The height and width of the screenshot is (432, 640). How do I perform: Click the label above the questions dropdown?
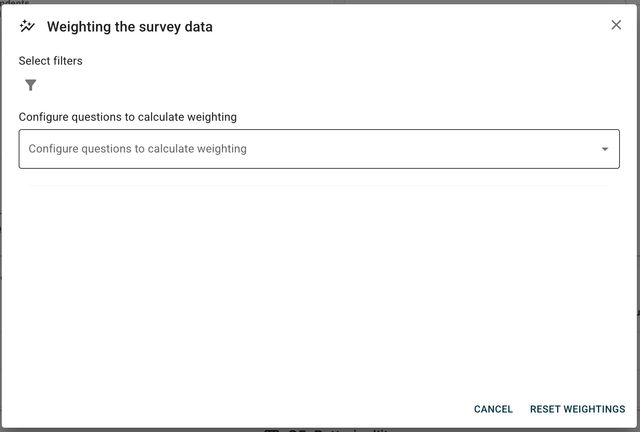[127, 117]
